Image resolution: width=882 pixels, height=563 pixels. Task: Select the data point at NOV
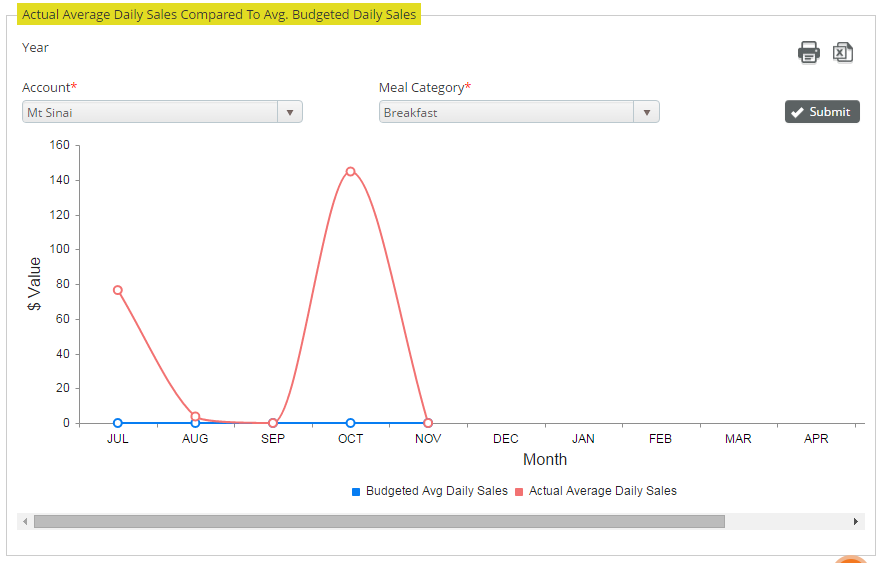(x=428, y=423)
